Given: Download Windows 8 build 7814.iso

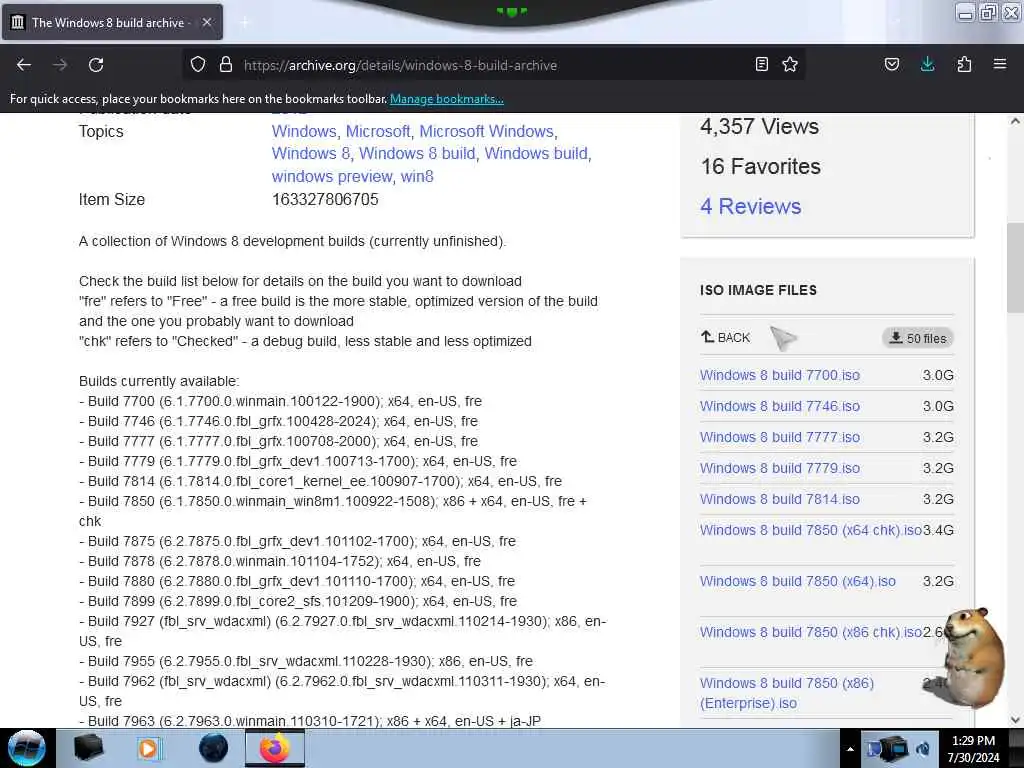Looking at the screenshot, I should point(780,500).
